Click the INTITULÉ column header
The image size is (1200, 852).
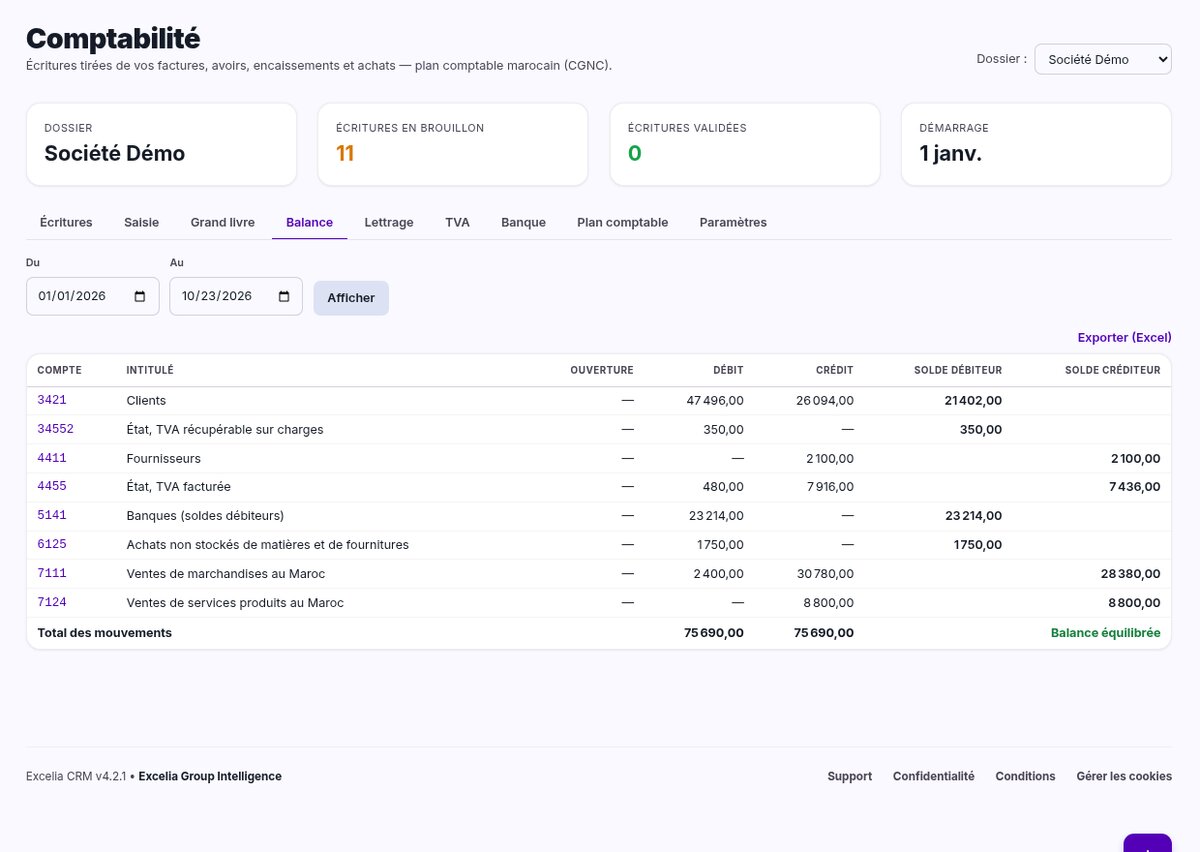(x=150, y=370)
